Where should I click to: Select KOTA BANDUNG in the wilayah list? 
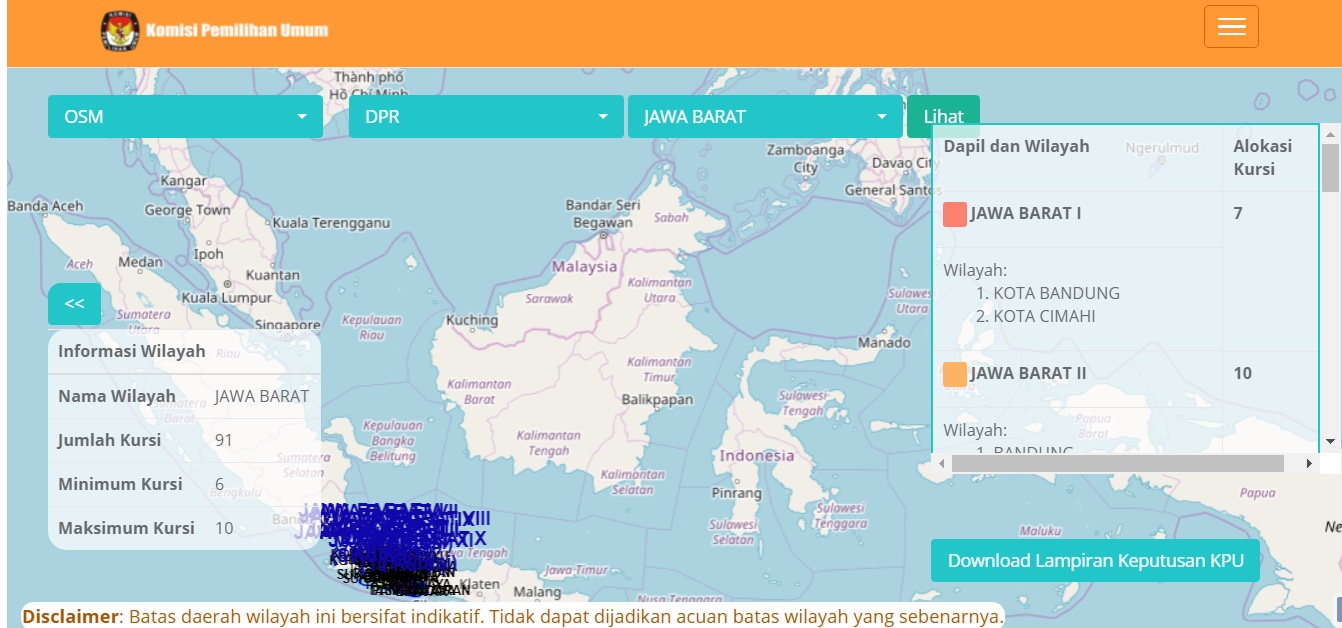pyautogui.click(x=1056, y=293)
